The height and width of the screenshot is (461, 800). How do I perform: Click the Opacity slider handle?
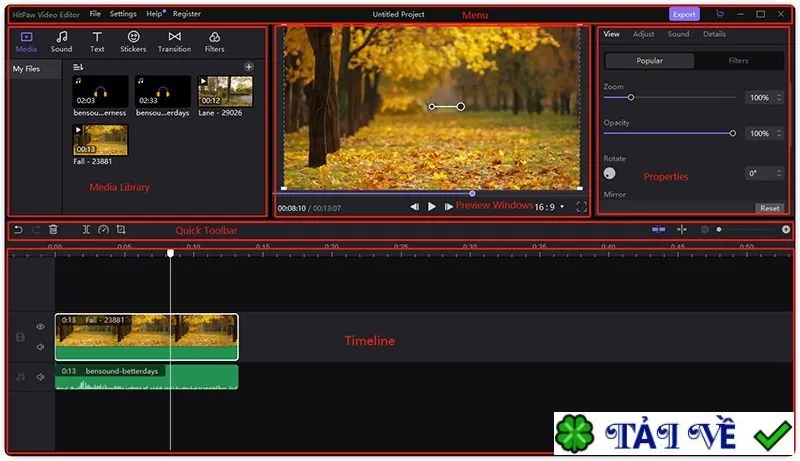click(x=733, y=133)
